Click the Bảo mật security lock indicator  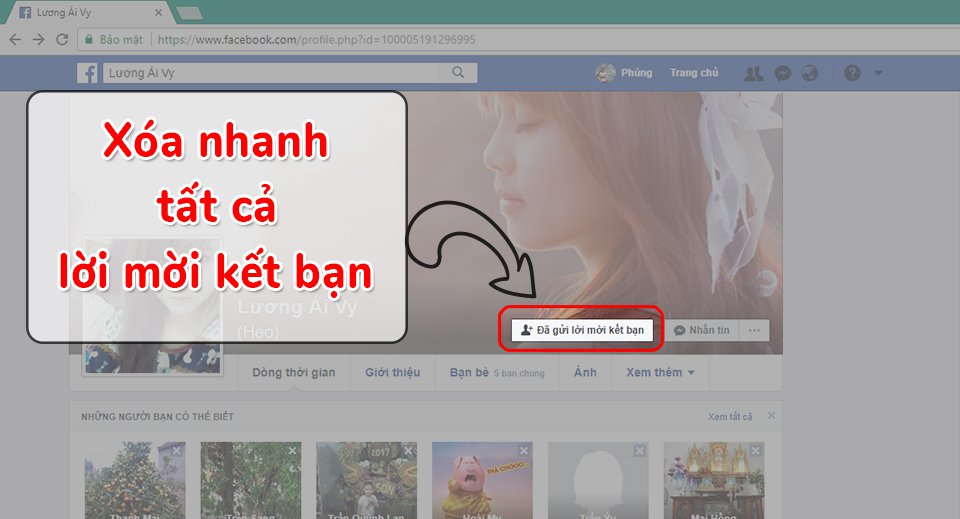point(114,40)
